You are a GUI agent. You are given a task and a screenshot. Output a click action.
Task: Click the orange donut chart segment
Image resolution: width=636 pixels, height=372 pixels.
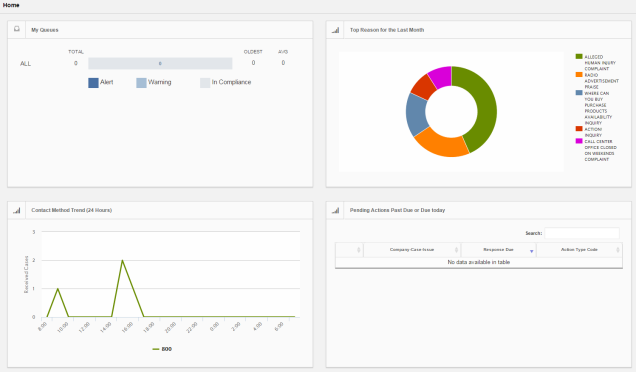tap(440, 143)
